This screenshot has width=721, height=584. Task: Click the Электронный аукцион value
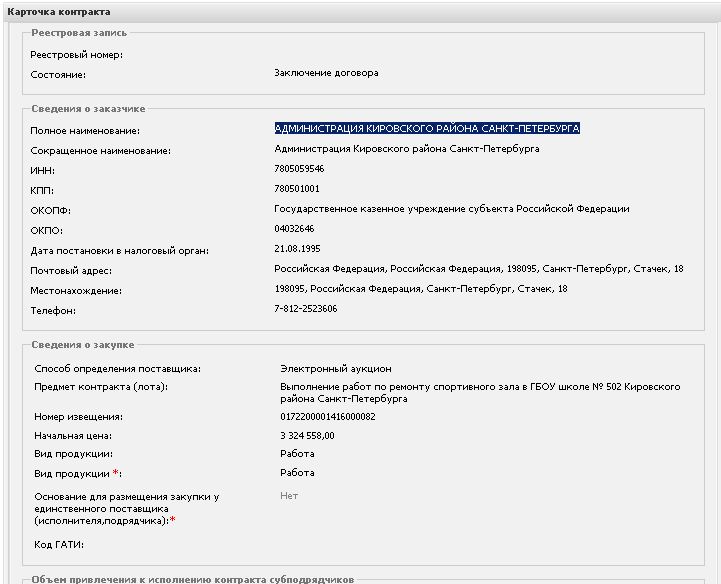(335, 369)
